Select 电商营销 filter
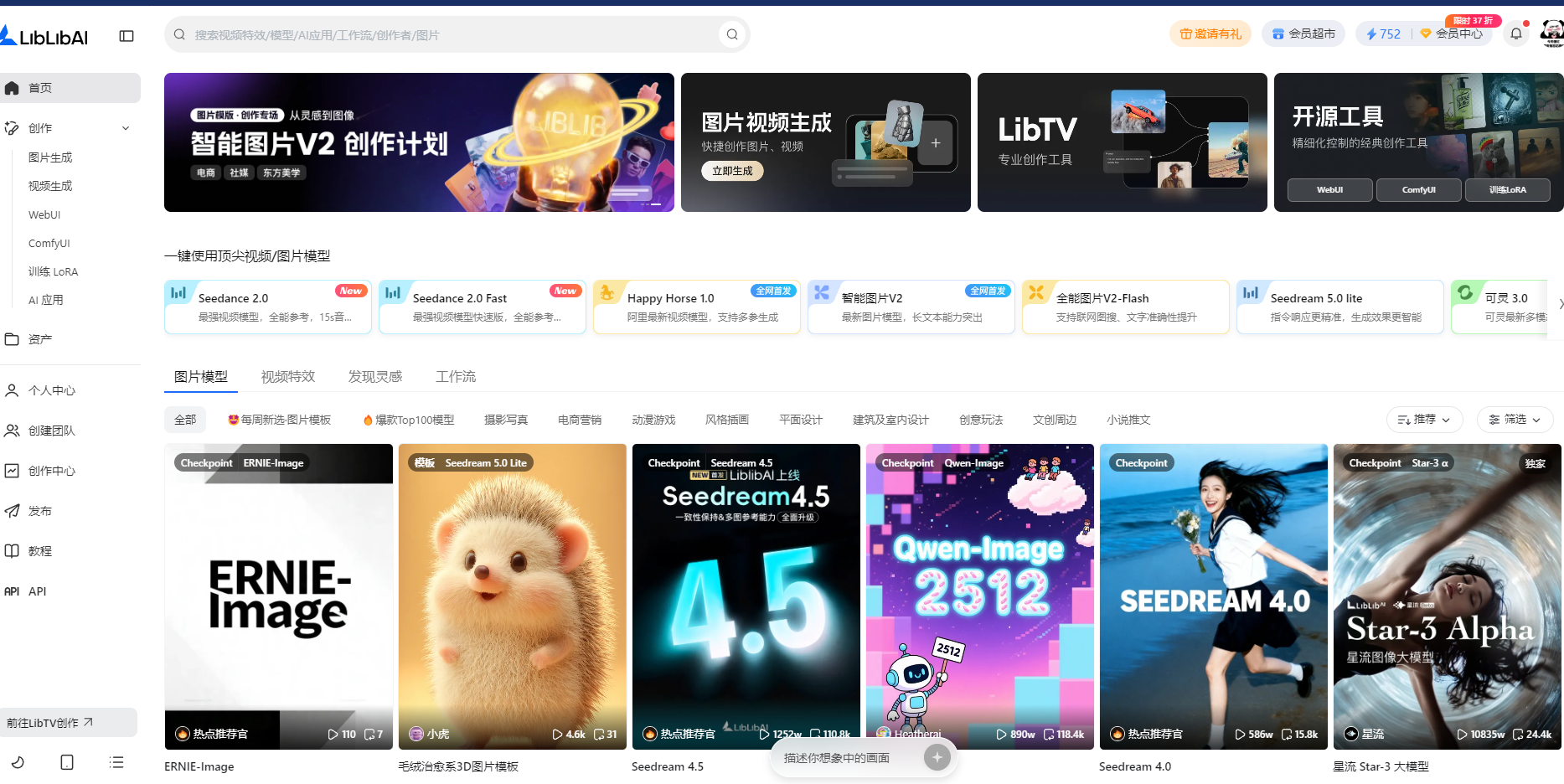This screenshot has width=1564, height=784. 580,420
